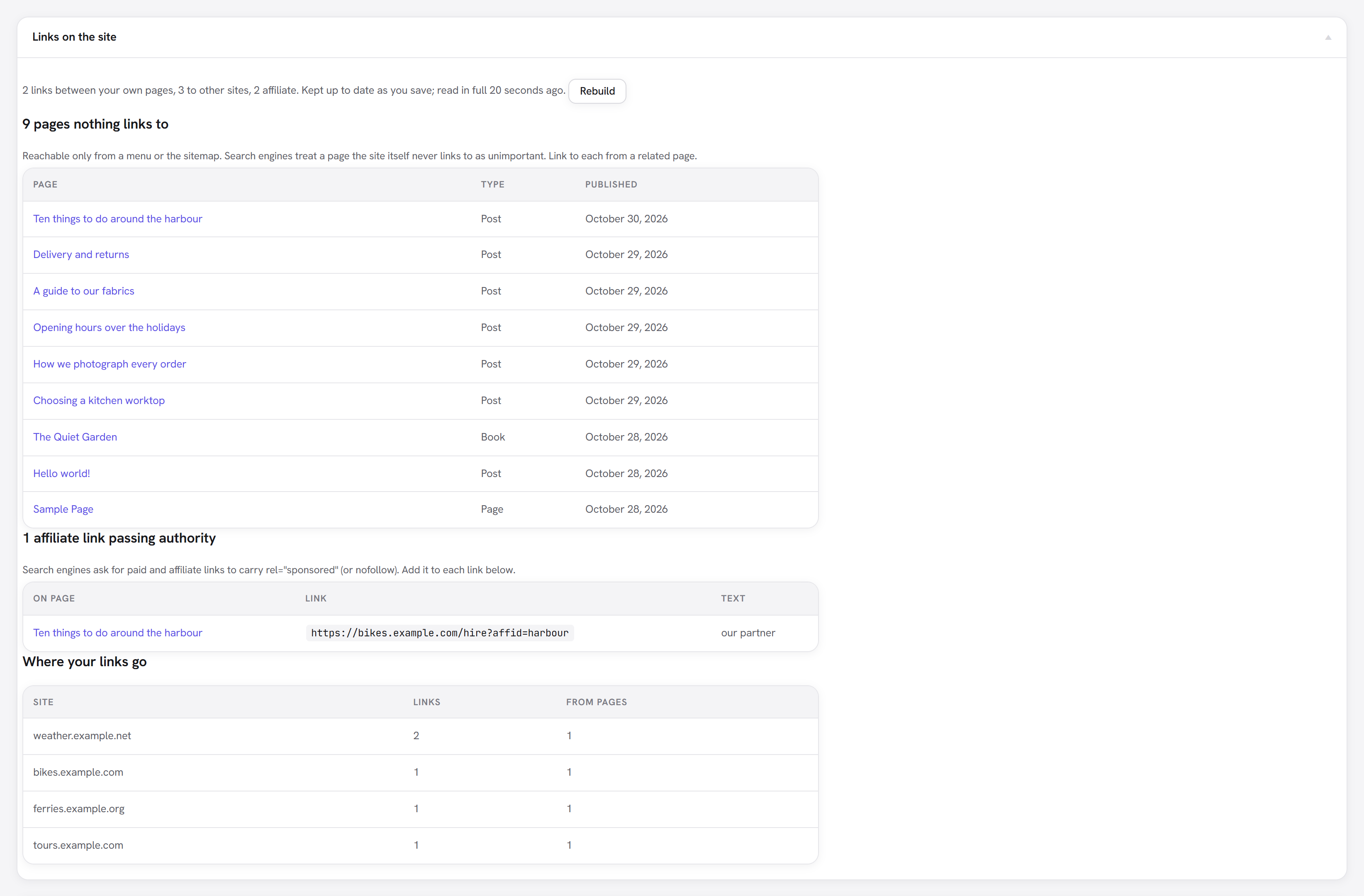Image resolution: width=1364 pixels, height=896 pixels.
Task: Open 'Delivery and returns' page link
Action: 81,254
